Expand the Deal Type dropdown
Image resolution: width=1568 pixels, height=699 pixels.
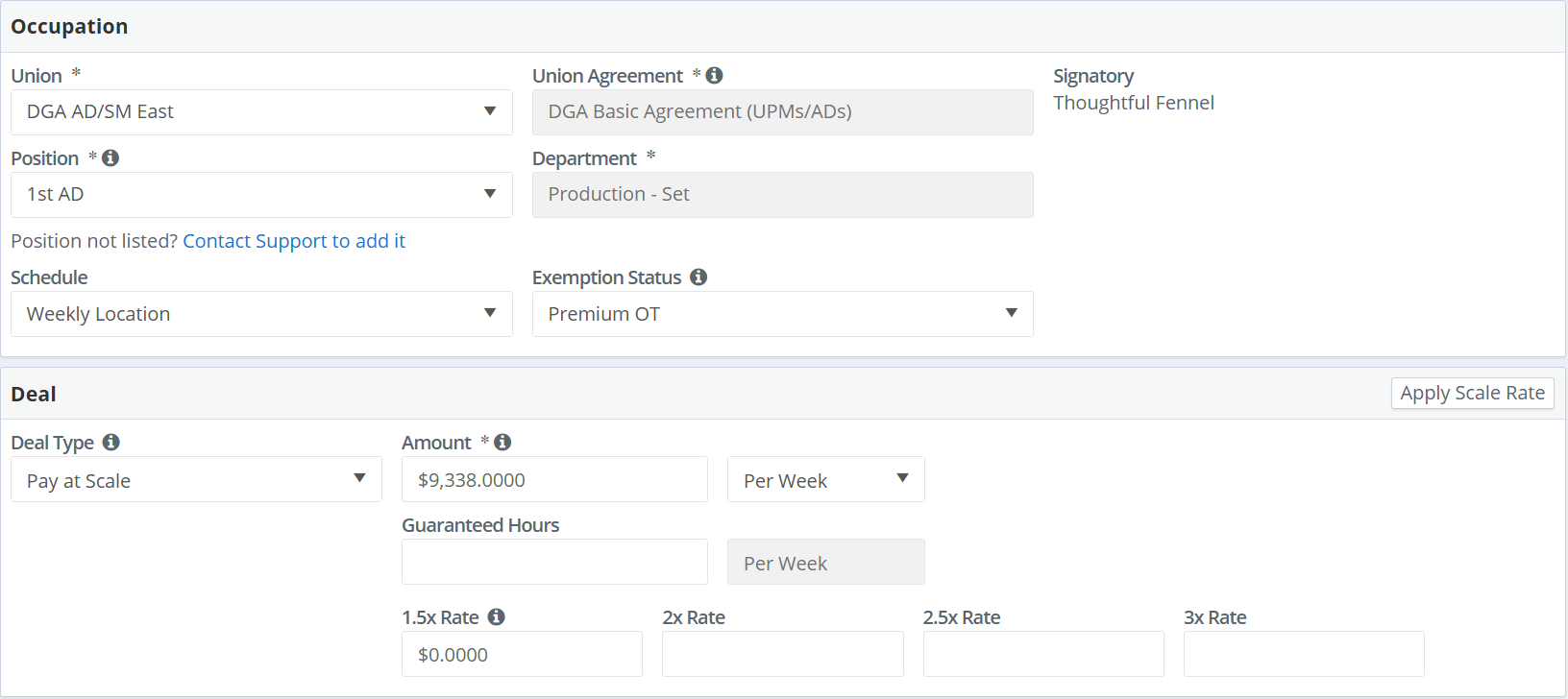tap(196, 479)
